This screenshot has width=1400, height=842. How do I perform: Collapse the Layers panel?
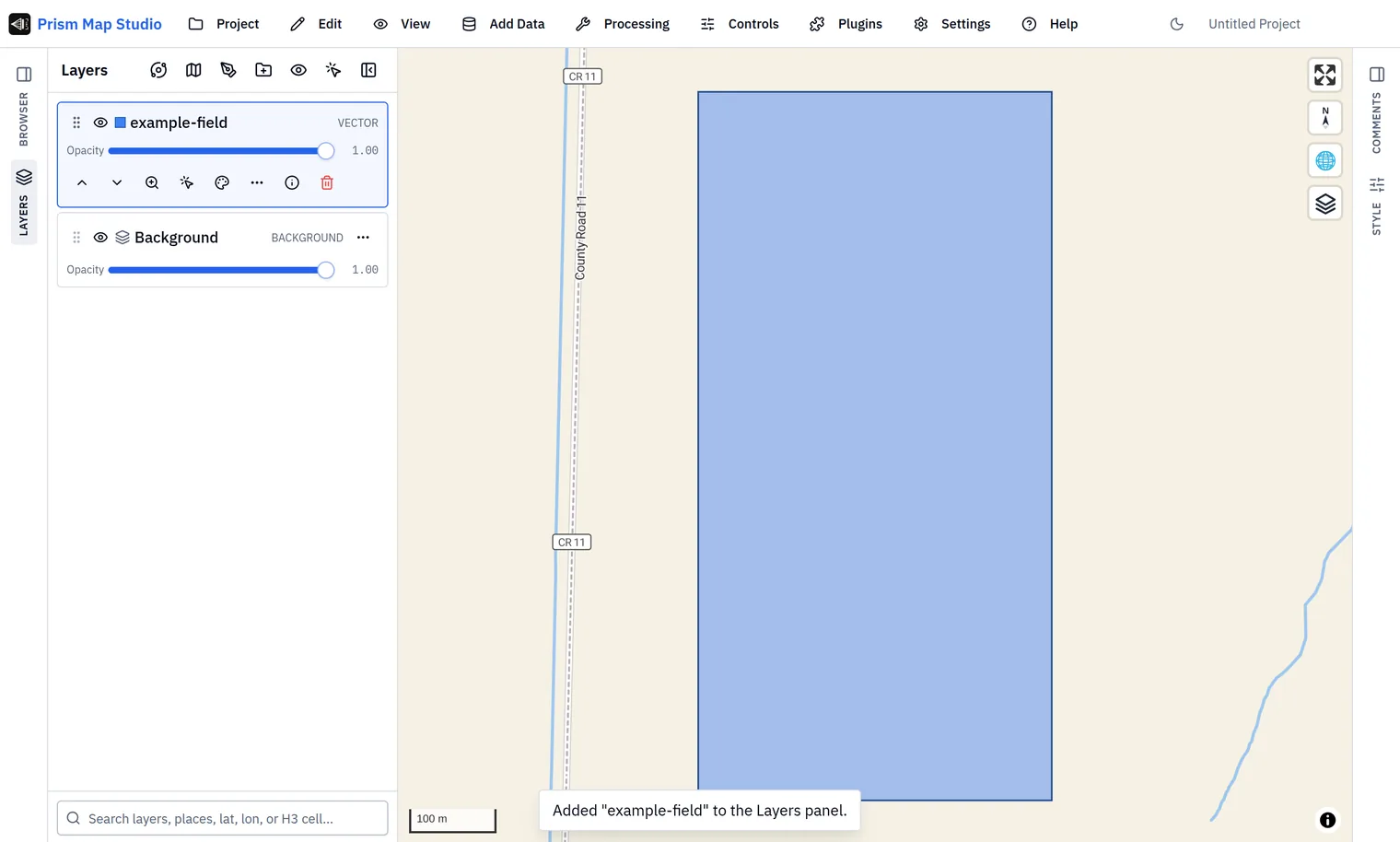tap(368, 70)
